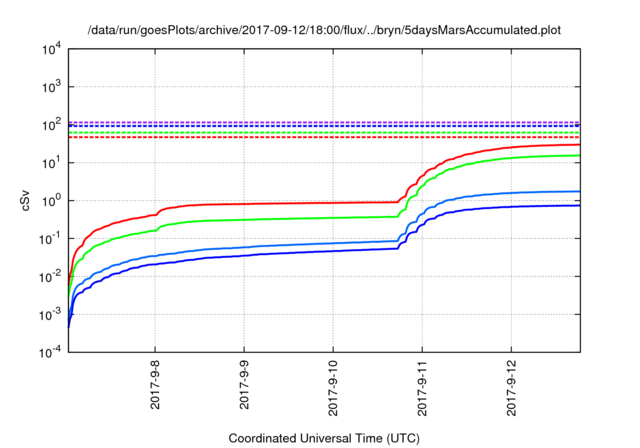The width and height of the screenshot is (640, 448).
Task: Click the green dashed threshold line
Action: [x=324, y=133]
